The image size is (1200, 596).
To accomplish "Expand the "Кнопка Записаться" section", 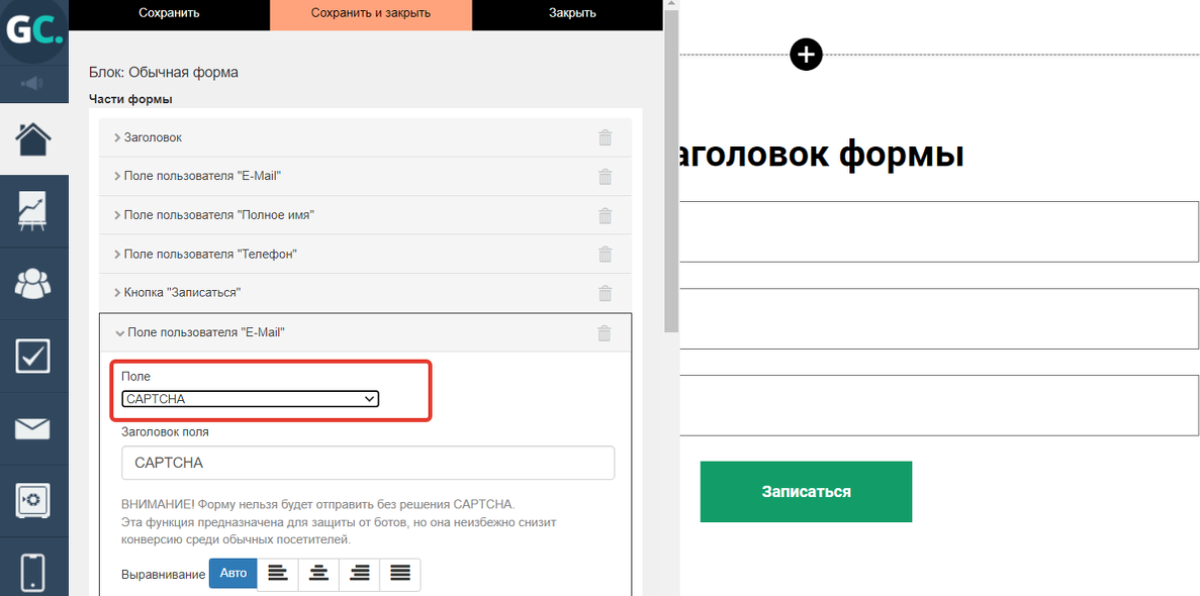I will (x=182, y=293).
